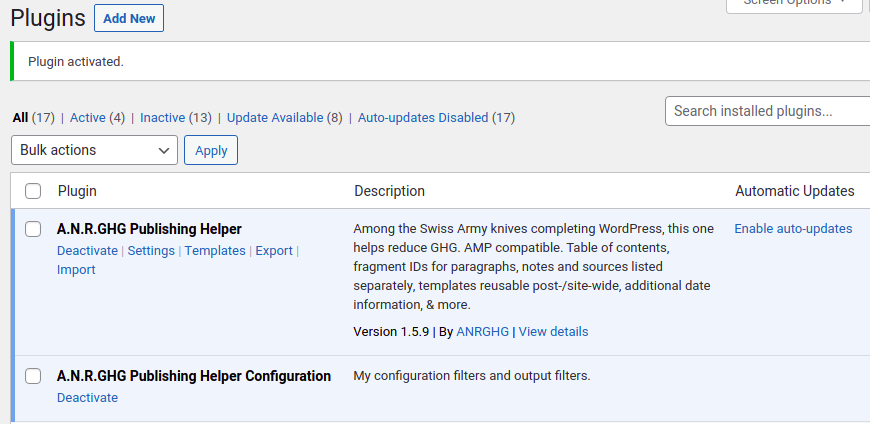Toggle the select-all plugins checkbox
The width and height of the screenshot is (870, 424).
(33, 191)
